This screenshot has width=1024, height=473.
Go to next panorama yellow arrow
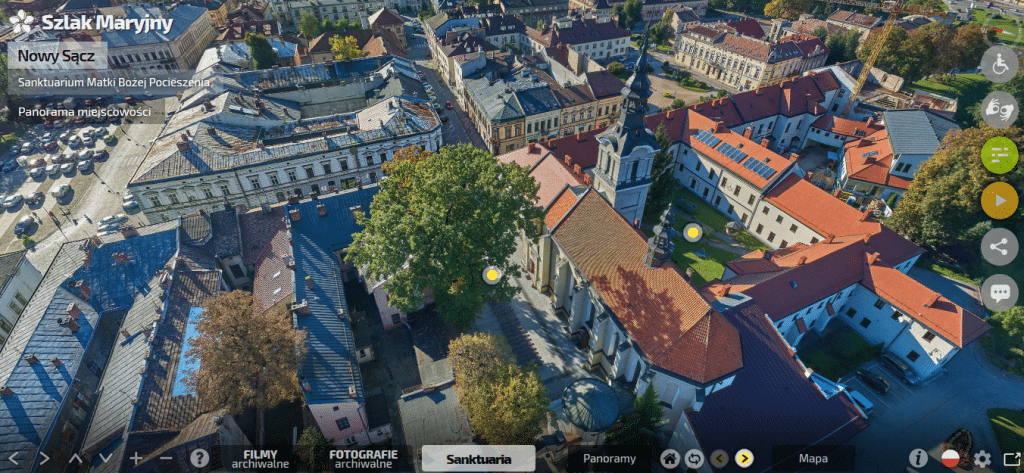744,459
